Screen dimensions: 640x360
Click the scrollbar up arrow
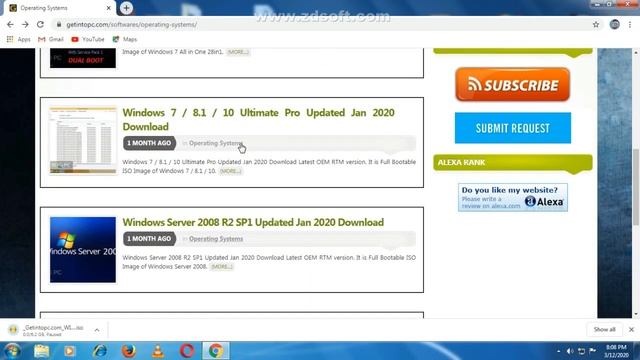coord(636,52)
